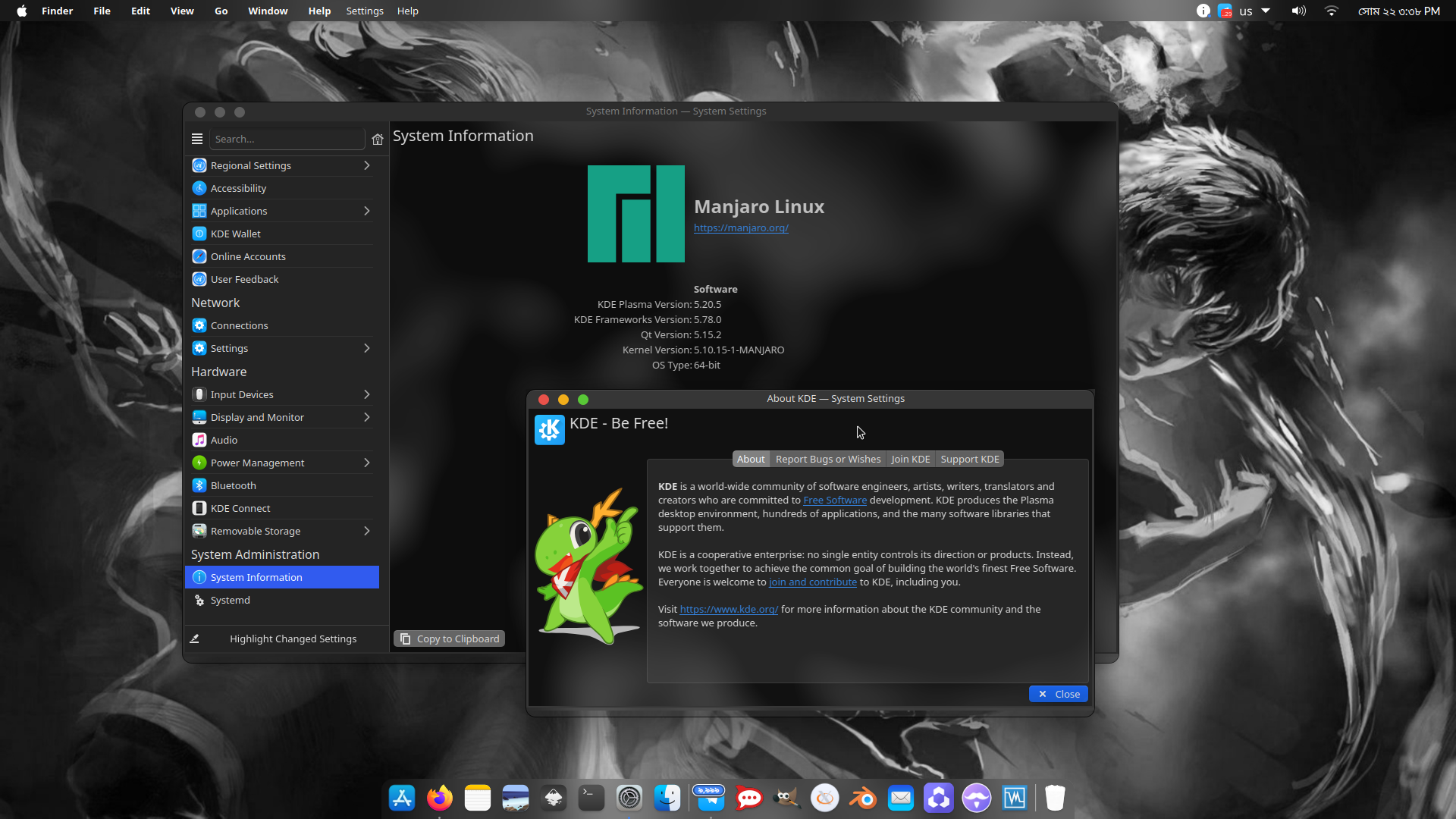Screen dimensions: 1456x819
Task: Click Free Software hyperlink
Action: click(834, 499)
